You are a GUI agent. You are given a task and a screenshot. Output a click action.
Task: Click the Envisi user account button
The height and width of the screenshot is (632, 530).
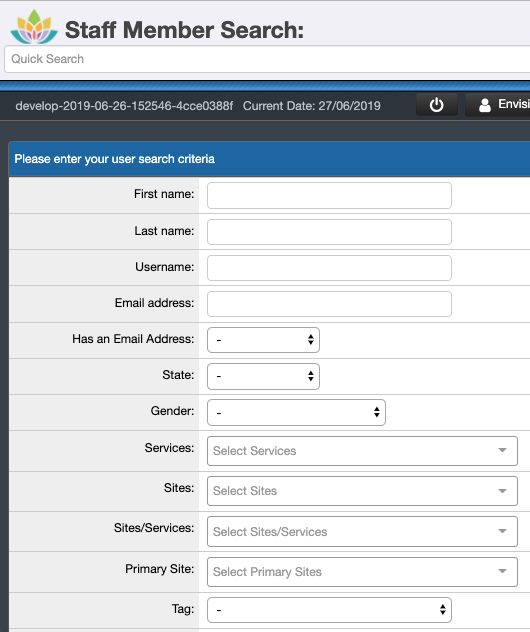pyautogui.click(x=498, y=105)
